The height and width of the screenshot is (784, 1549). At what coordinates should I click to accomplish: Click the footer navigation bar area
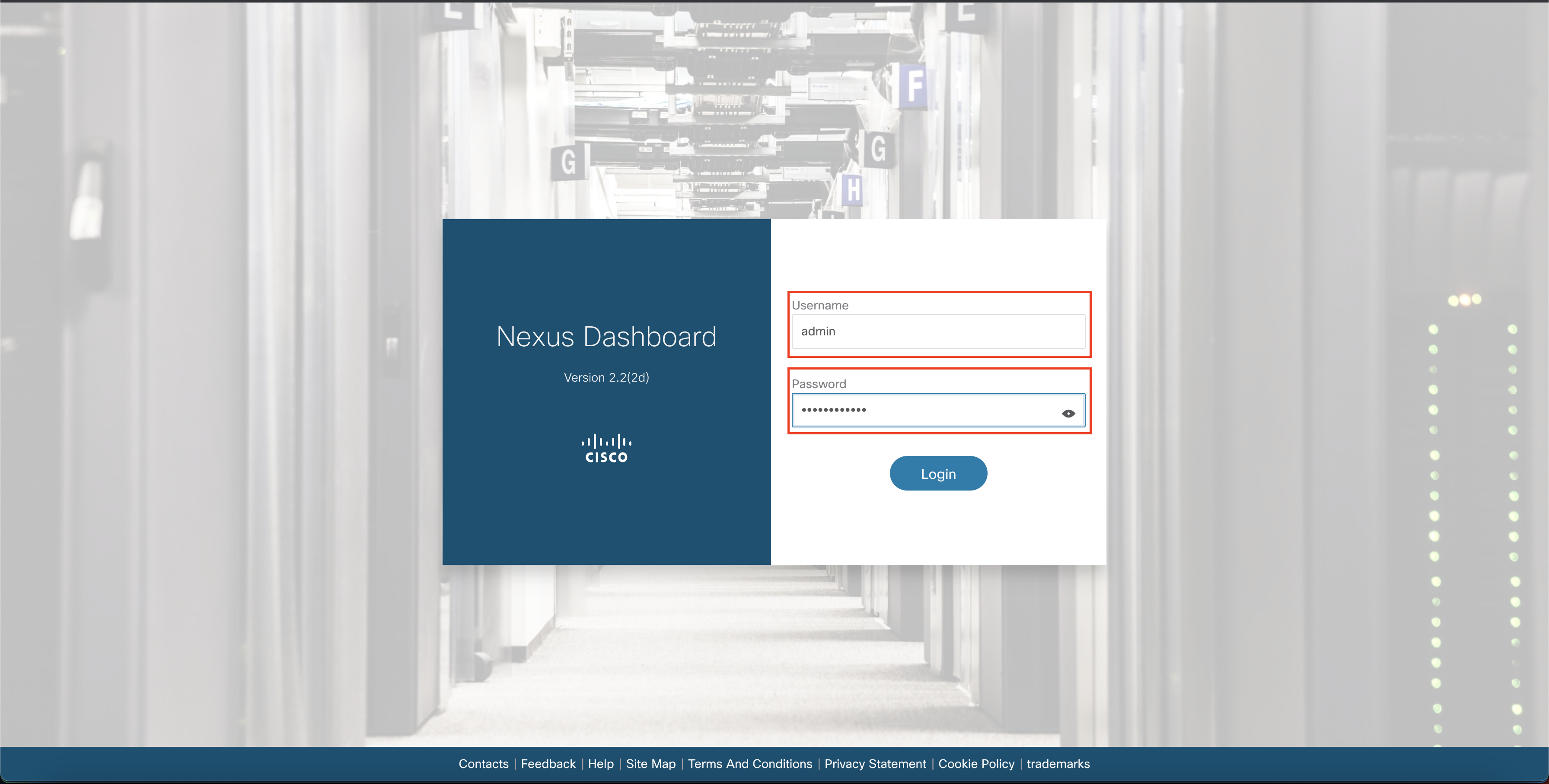click(x=774, y=763)
